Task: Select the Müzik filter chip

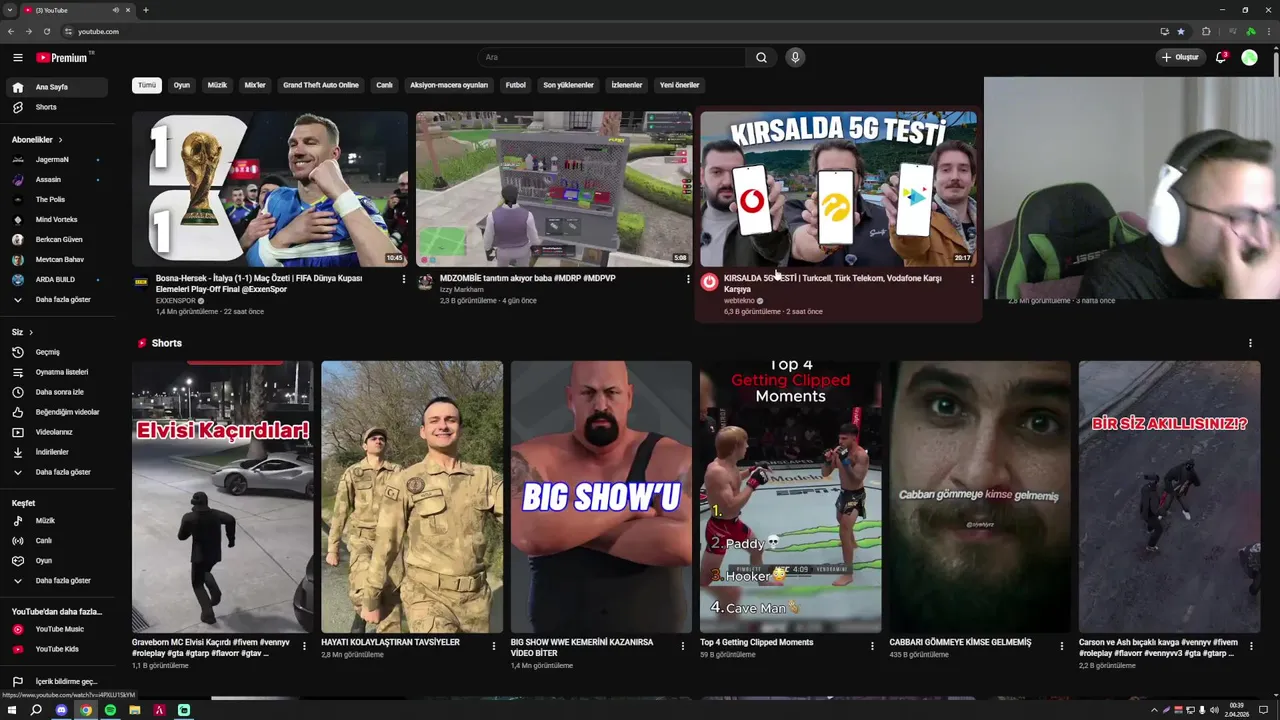Action: (217, 85)
